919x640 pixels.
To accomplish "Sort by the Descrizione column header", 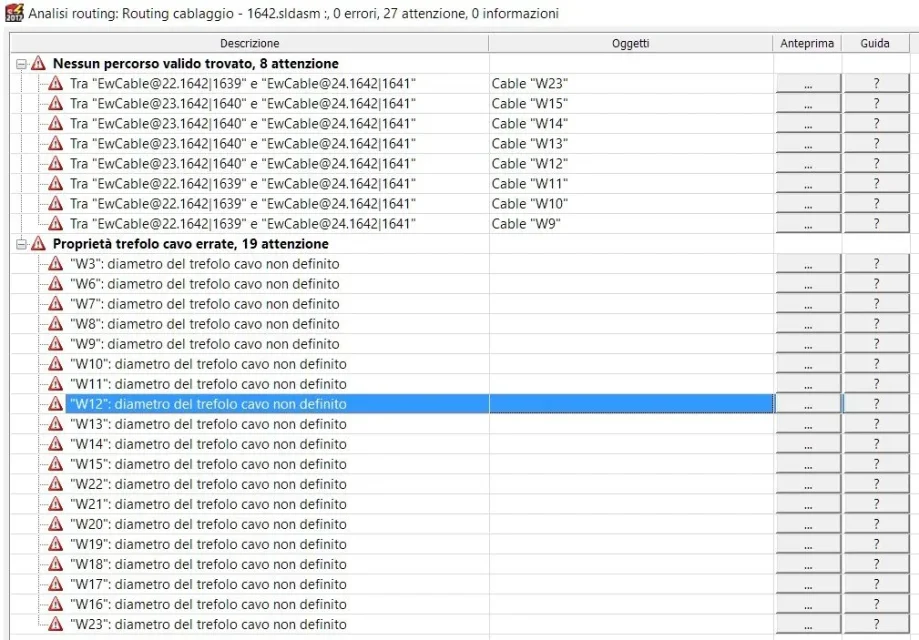I will 250,43.
